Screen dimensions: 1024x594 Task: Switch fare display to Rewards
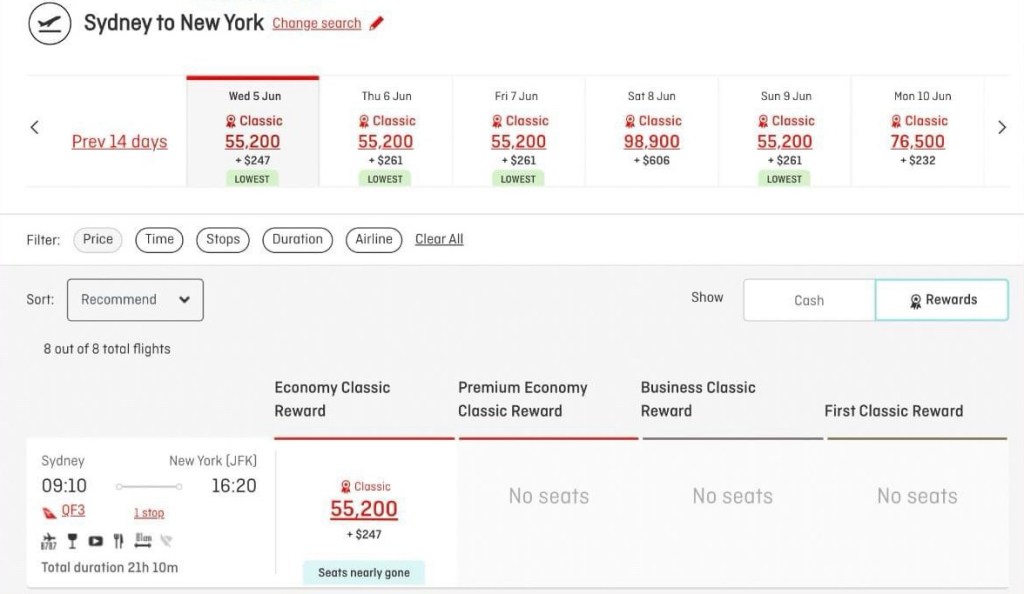942,300
